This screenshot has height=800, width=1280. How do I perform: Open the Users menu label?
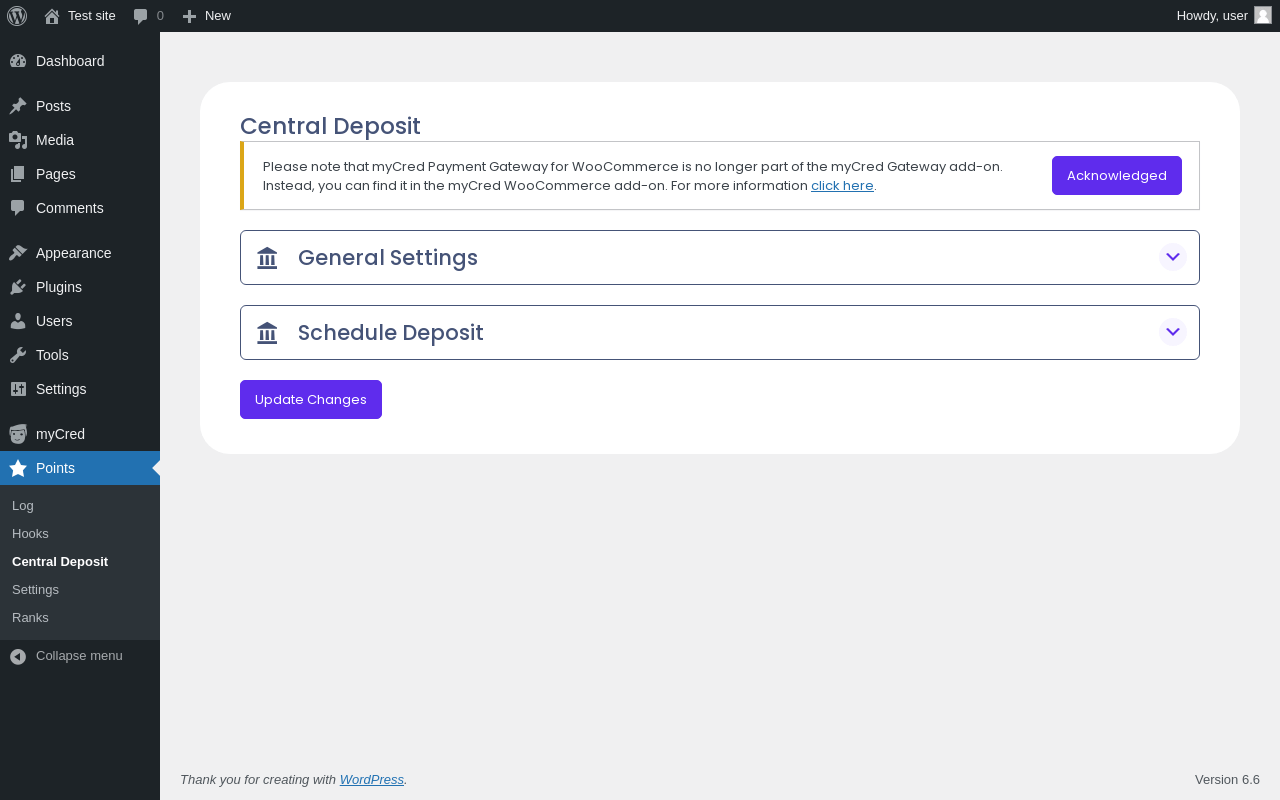pos(54,321)
